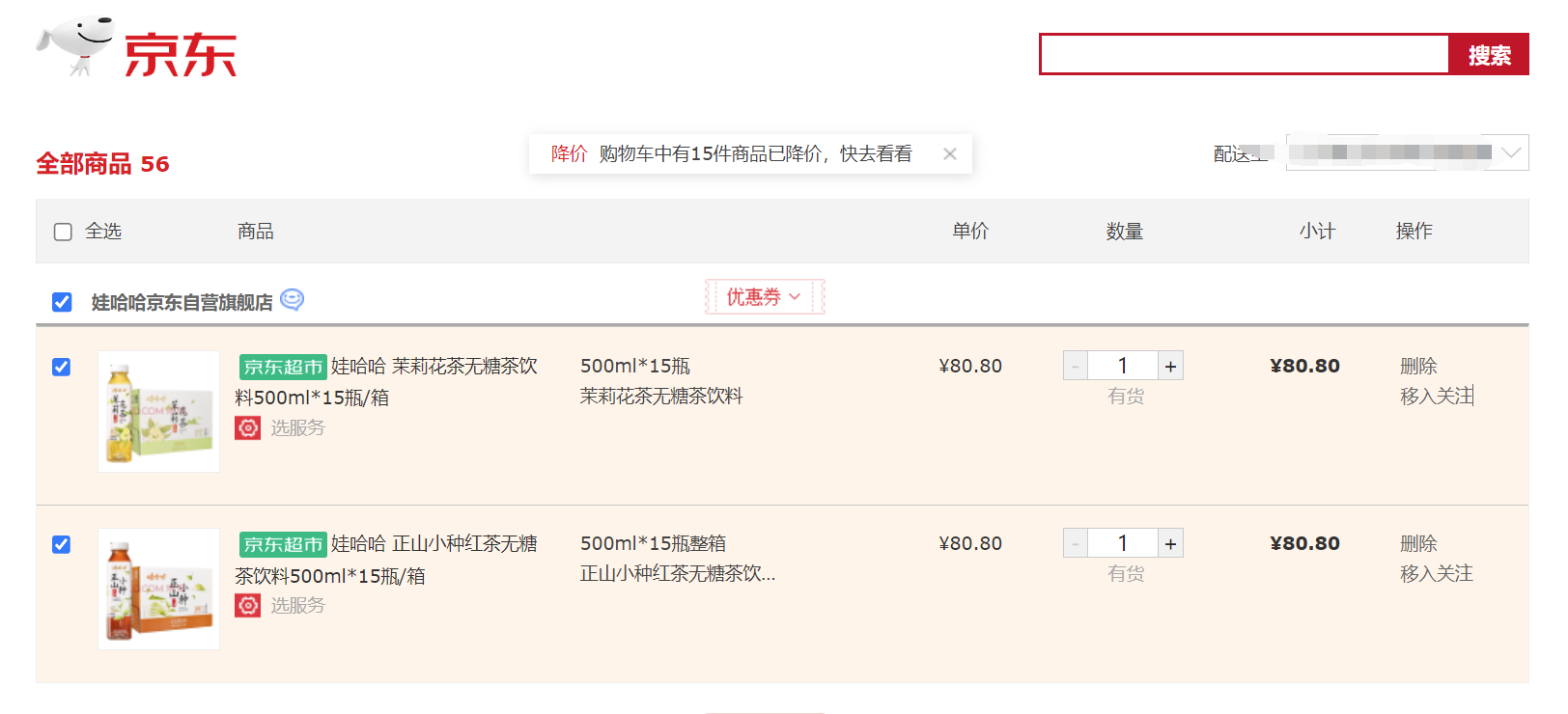Image resolution: width=1568 pixels, height=714 pixels.
Task: Toggle the 全选 select-all checkbox
Action: point(63,232)
